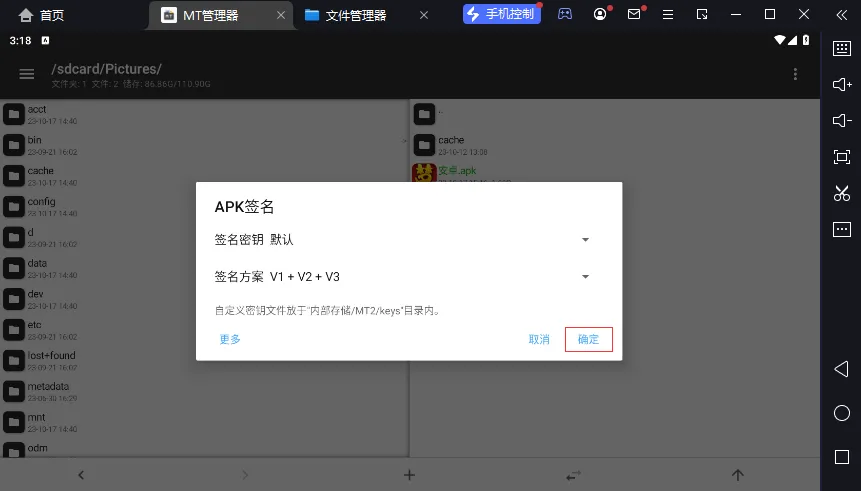Switch to the 首页 home tab

pyautogui.click(x=41, y=15)
